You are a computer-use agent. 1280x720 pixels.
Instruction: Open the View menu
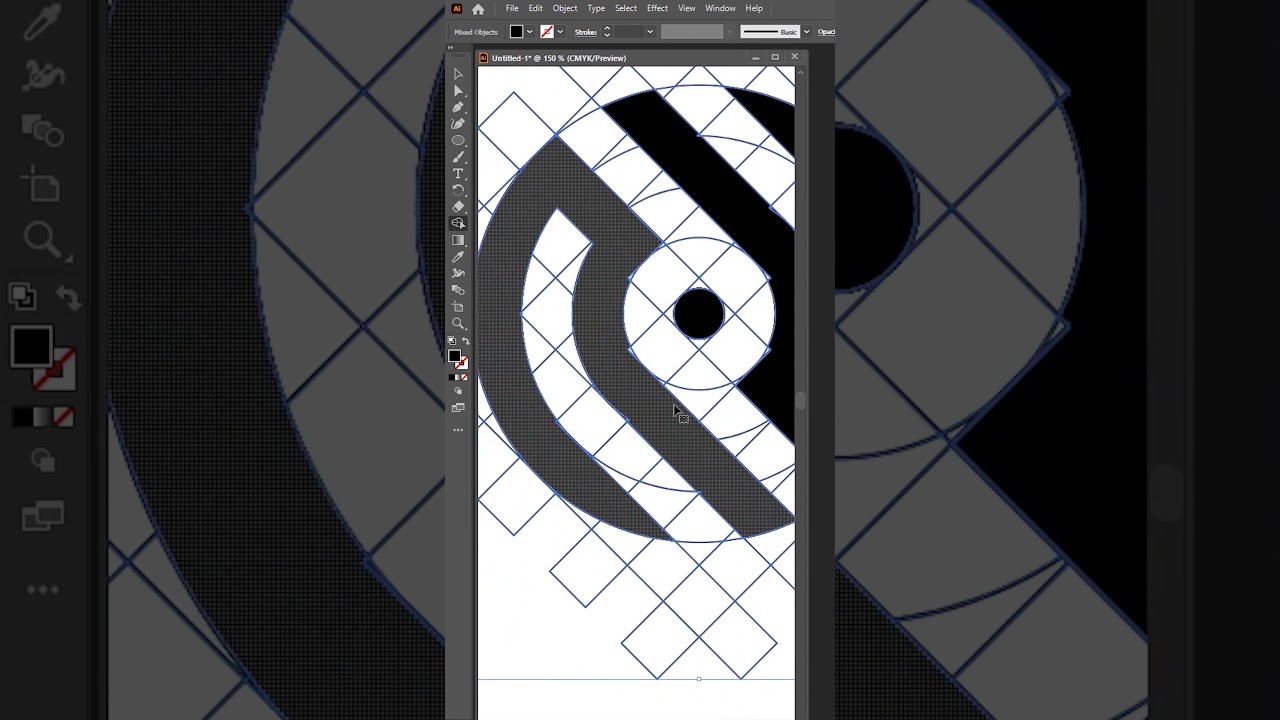(x=687, y=9)
